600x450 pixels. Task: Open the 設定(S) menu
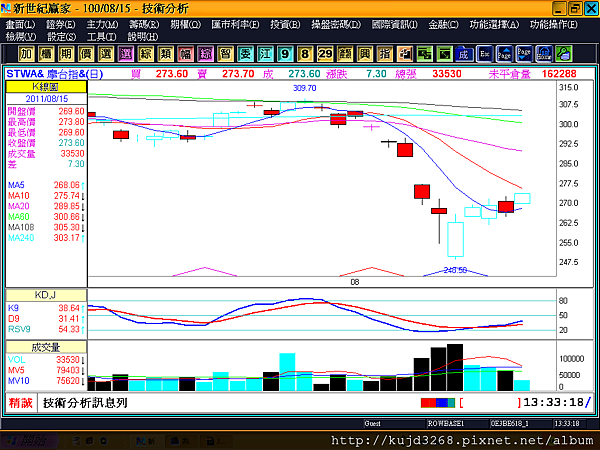pos(61,37)
